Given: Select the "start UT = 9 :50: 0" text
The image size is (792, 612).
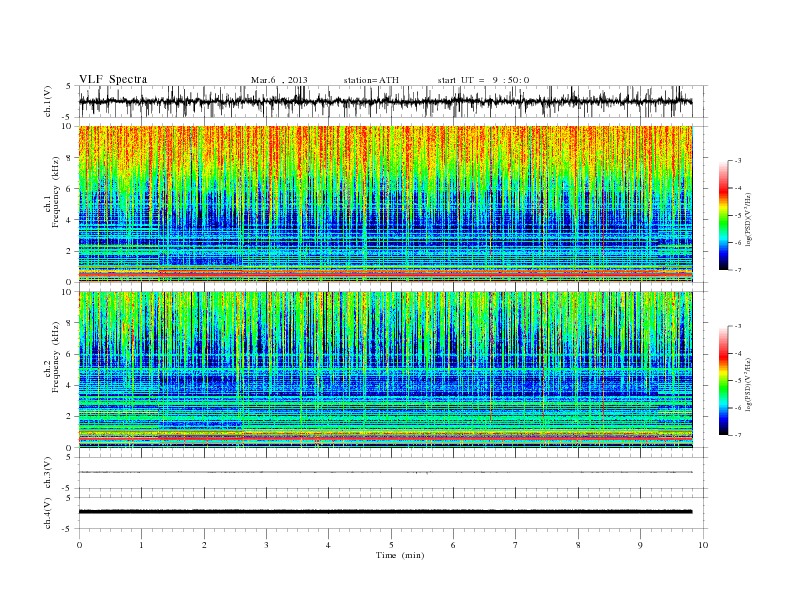Looking at the screenshot, I should point(483,80).
